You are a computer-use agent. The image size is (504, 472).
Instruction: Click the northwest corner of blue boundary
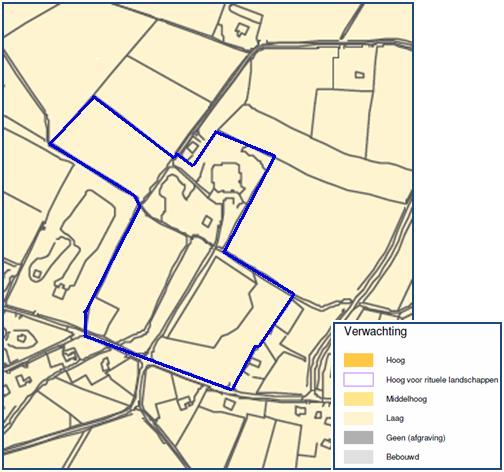tap(94, 97)
